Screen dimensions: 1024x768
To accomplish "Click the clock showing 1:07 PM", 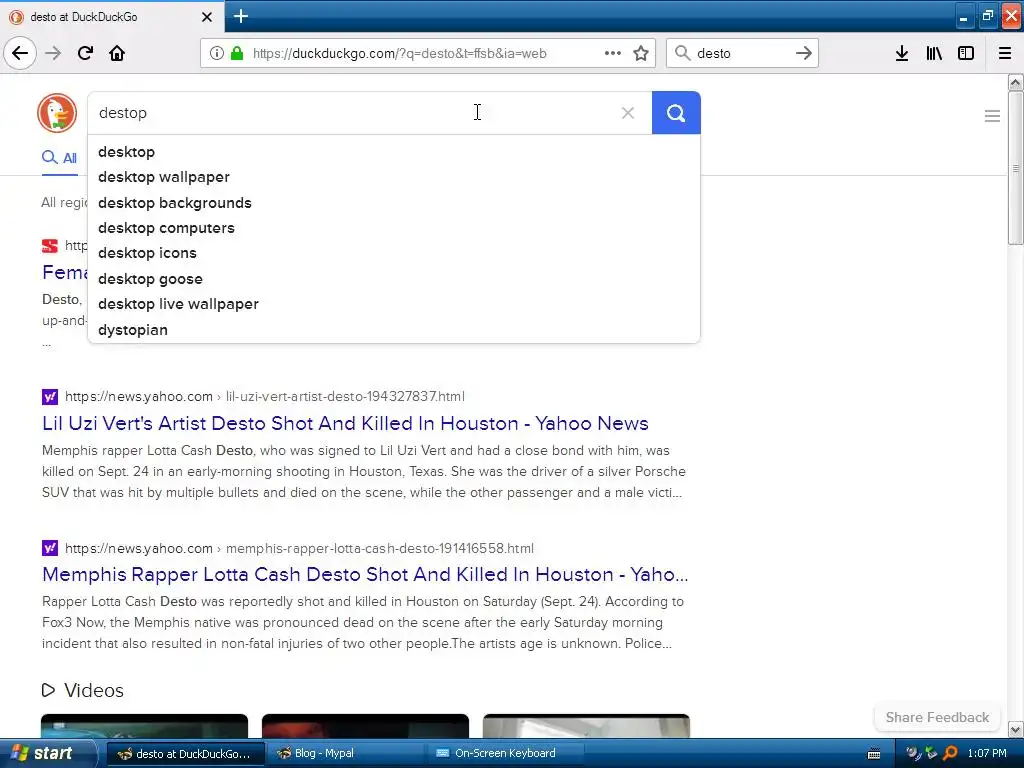I will tap(987, 753).
